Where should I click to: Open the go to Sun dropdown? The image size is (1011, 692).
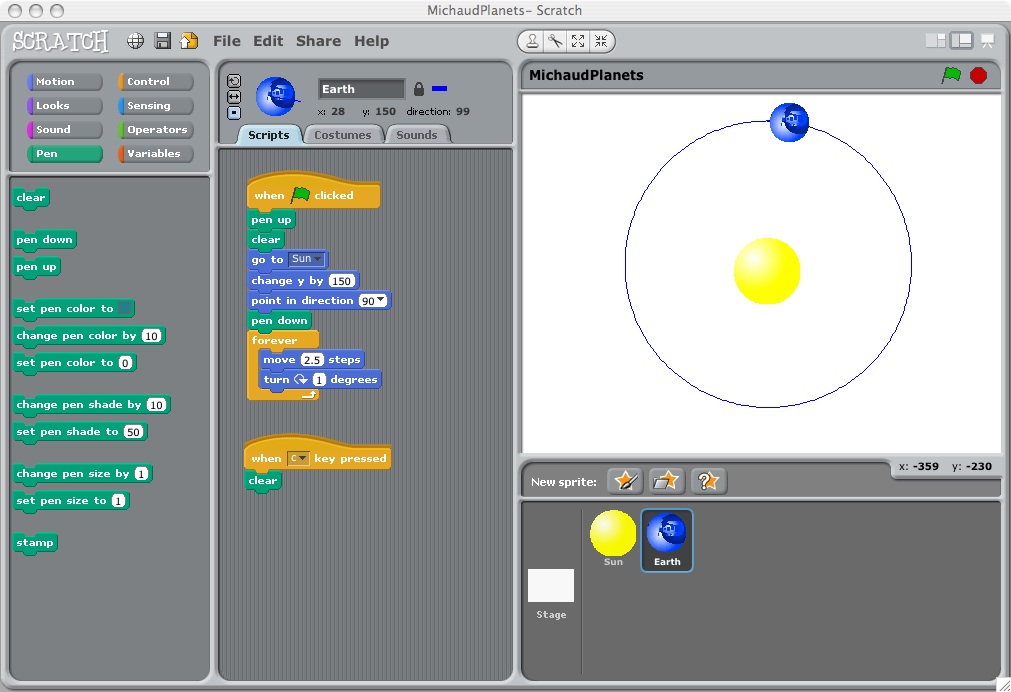(306, 259)
